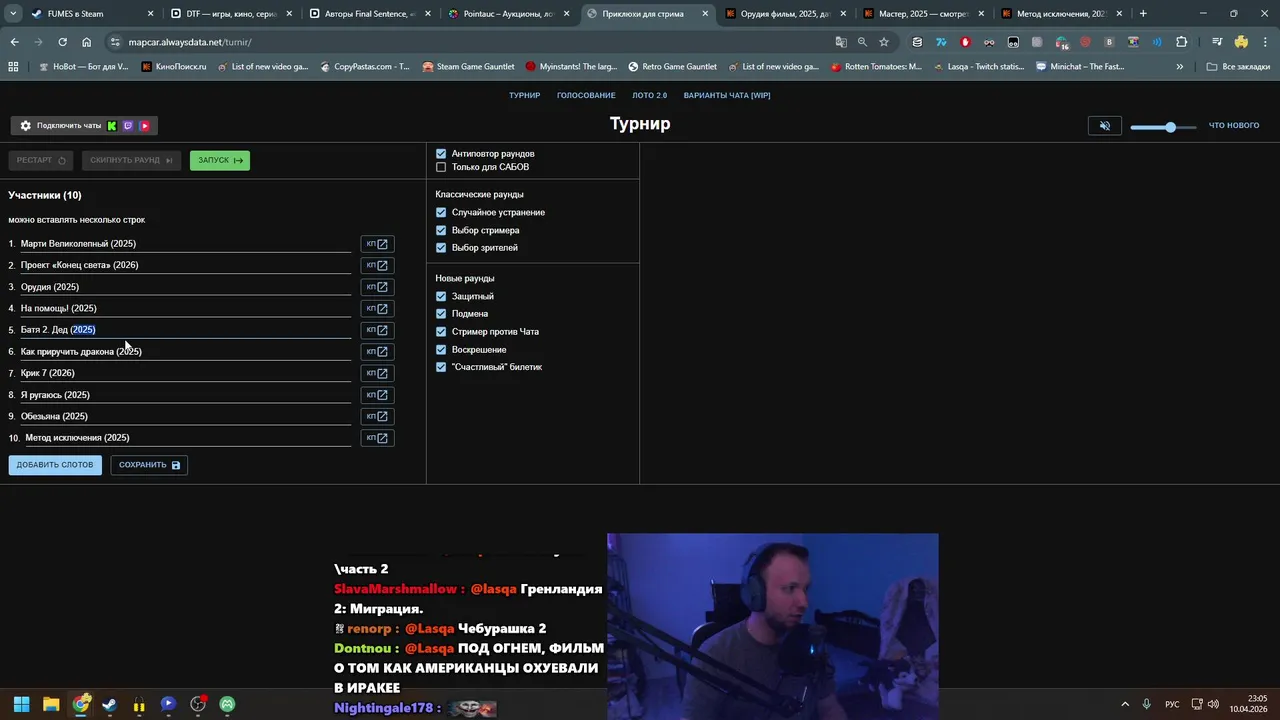This screenshot has height=720, width=1280.
Task: Open OBS Studio from the taskbar
Action: click(198, 704)
